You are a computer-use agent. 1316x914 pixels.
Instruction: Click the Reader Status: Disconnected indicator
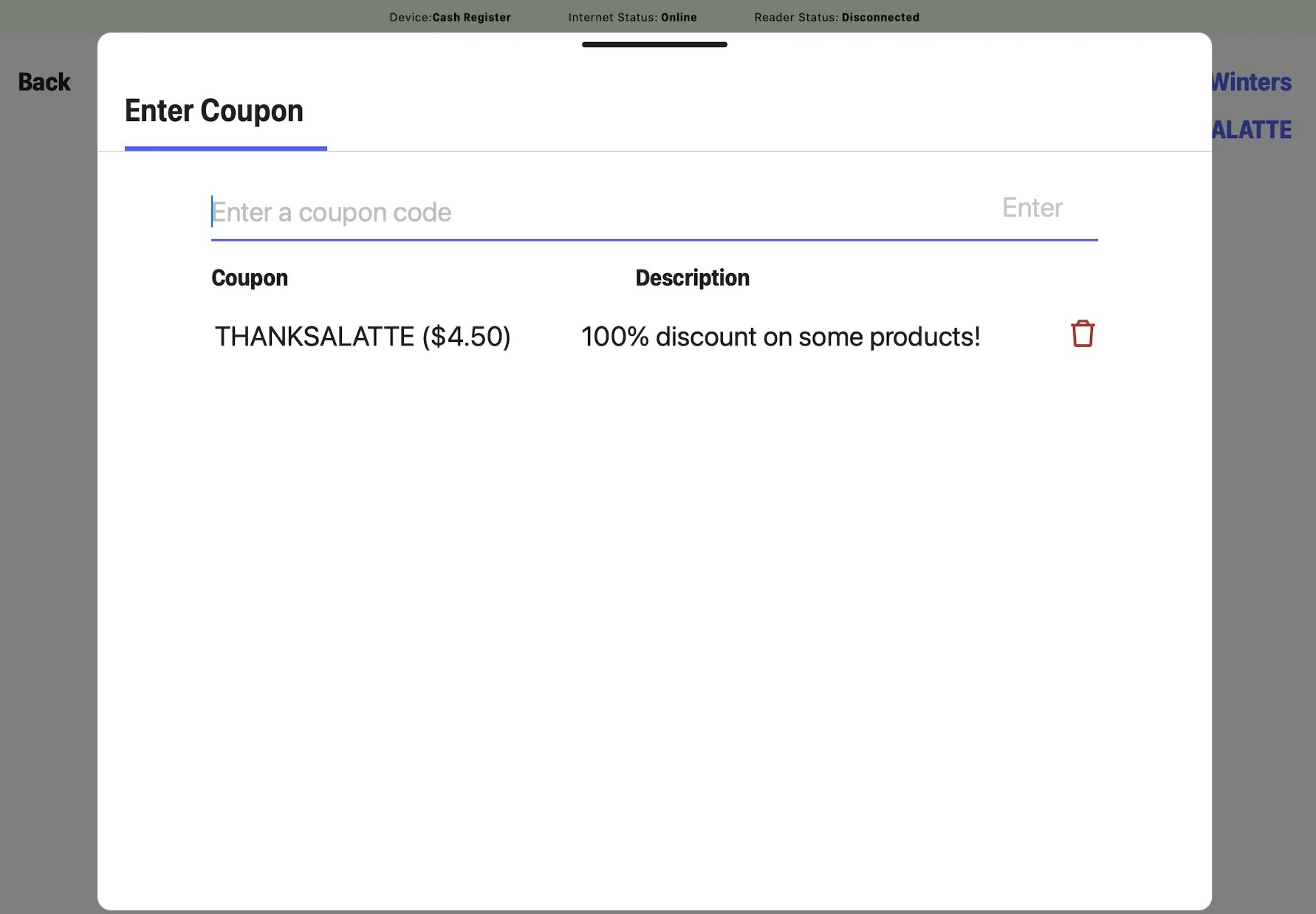tap(837, 17)
